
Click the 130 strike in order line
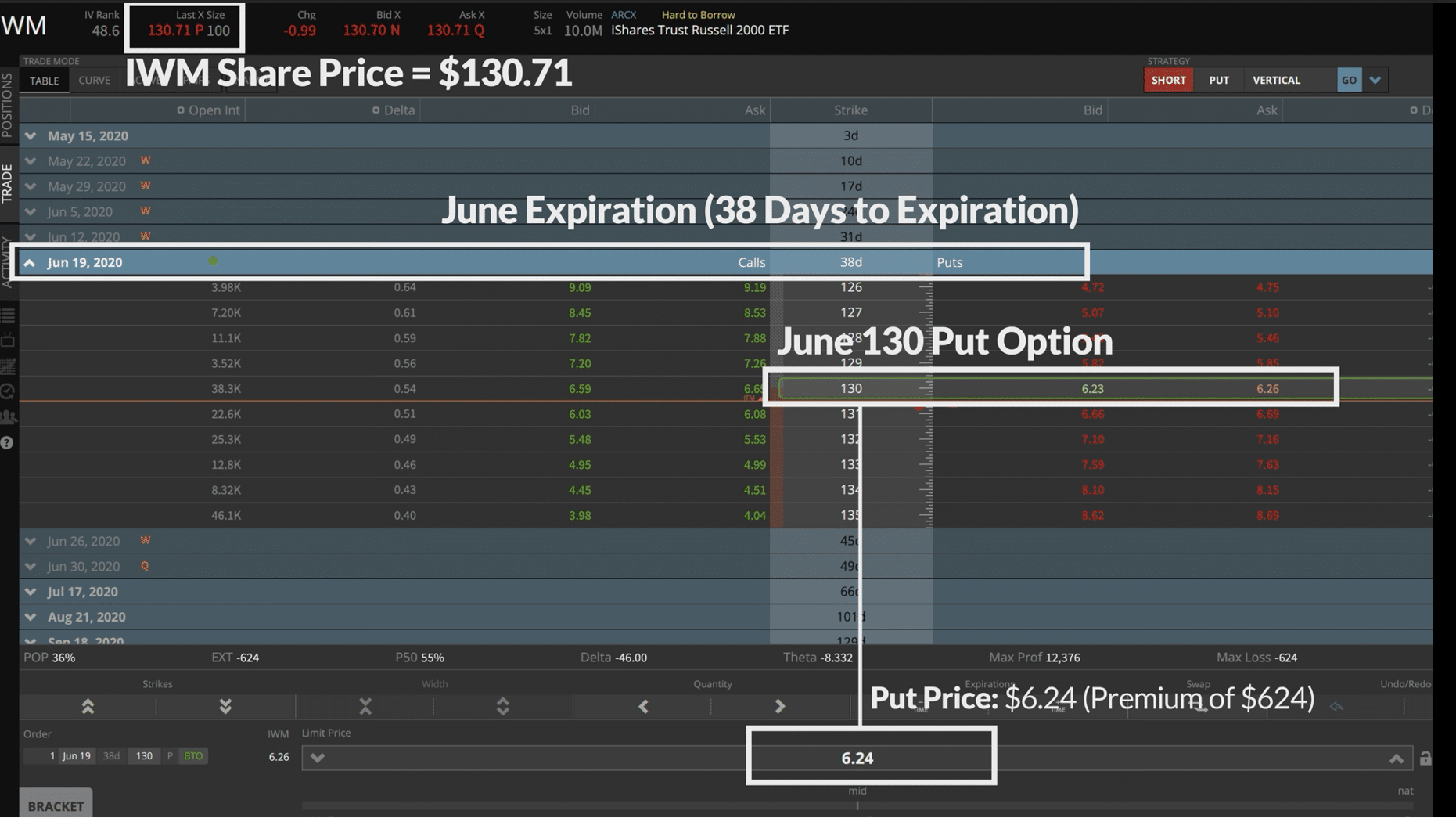click(x=144, y=756)
